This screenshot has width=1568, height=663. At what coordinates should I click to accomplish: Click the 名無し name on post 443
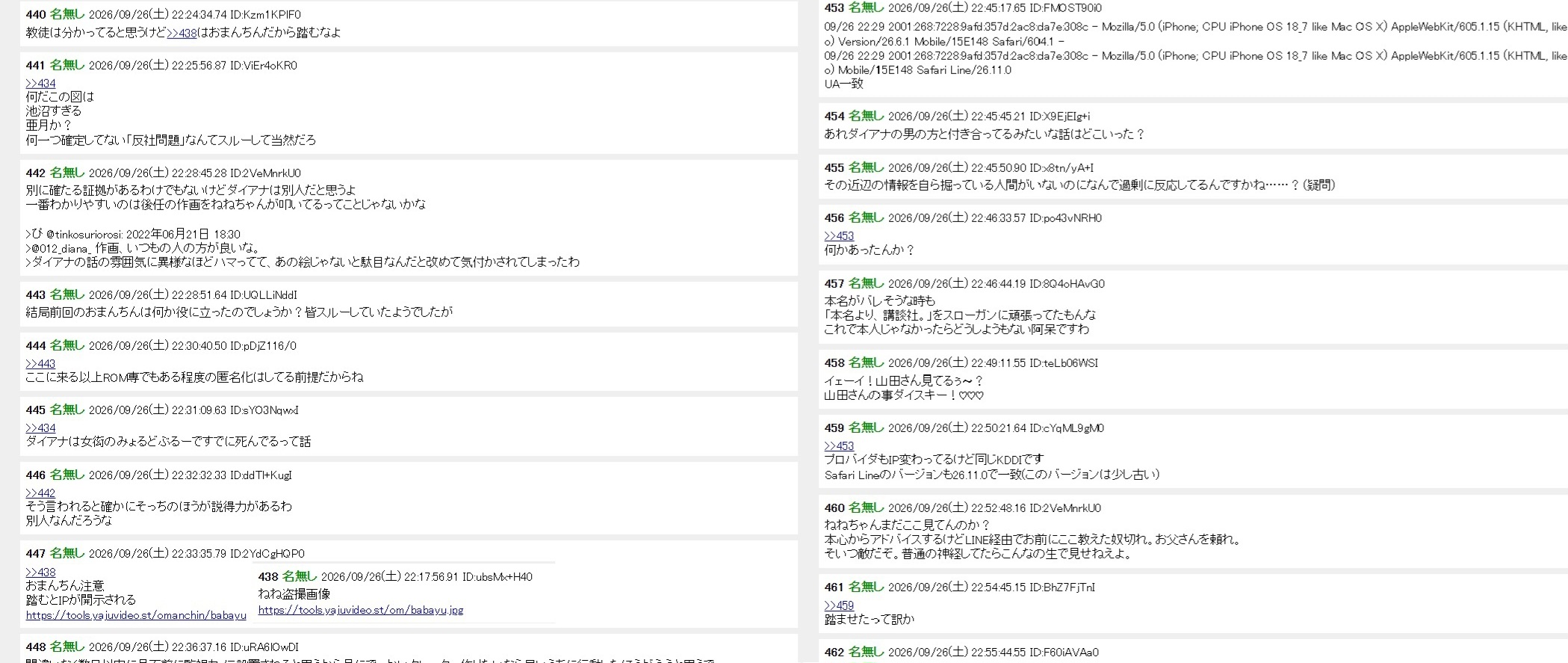[x=67, y=295]
